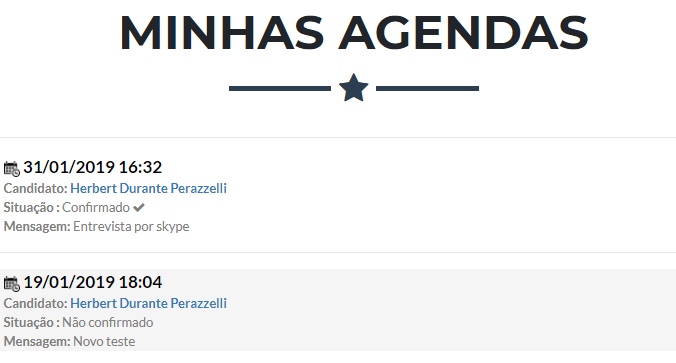Screen dimensions: 676x363
Task: Click the calendar icon beside 19/01/2019 18:04
Action: pyautogui.click(x=12, y=284)
